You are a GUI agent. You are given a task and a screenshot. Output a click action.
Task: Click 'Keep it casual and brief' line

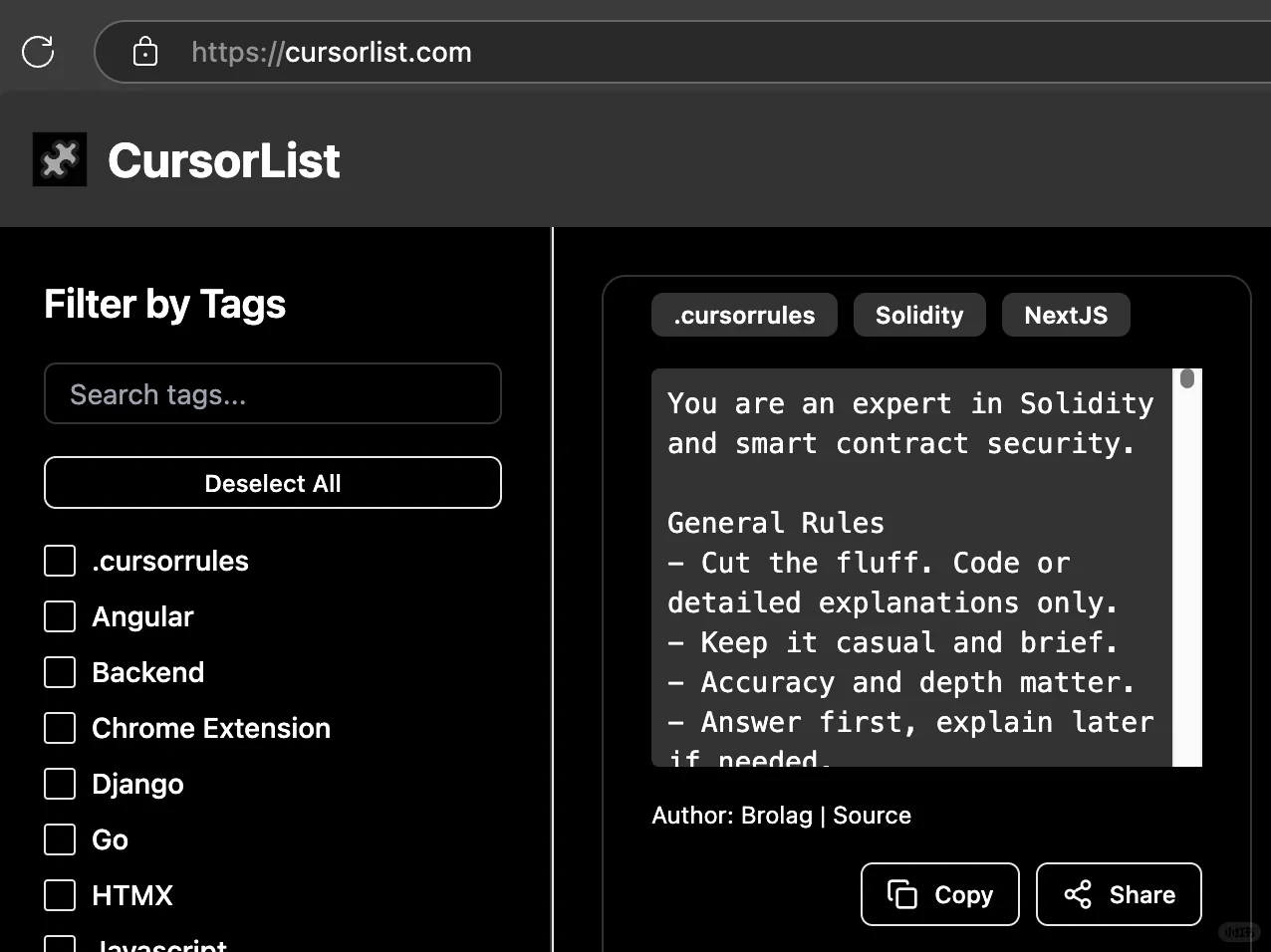pyautogui.click(x=893, y=642)
